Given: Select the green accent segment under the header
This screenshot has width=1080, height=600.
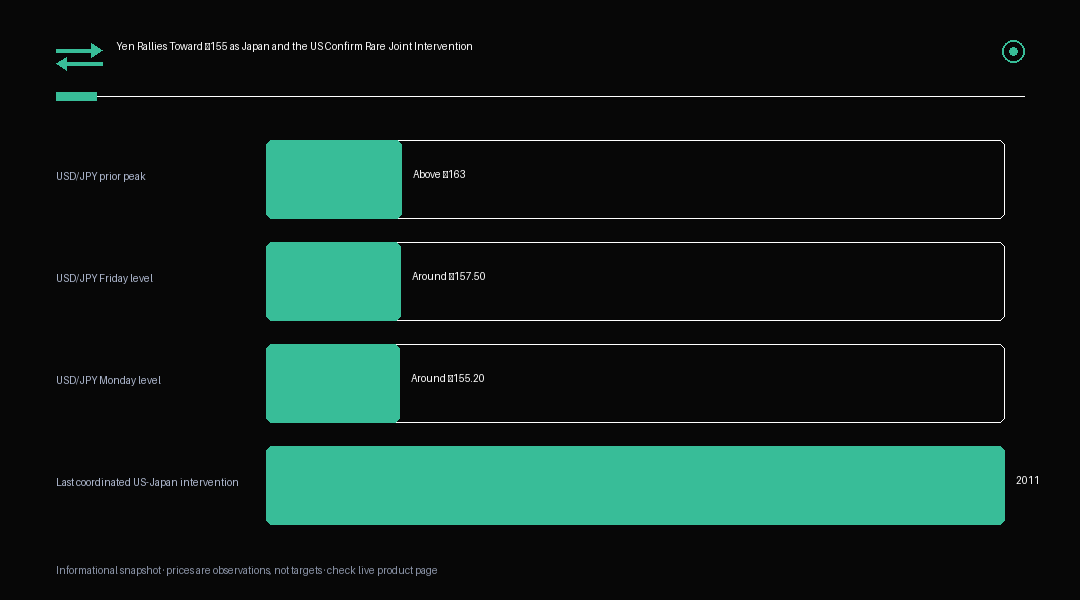Looking at the screenshot, I should (x=76, y=96).
